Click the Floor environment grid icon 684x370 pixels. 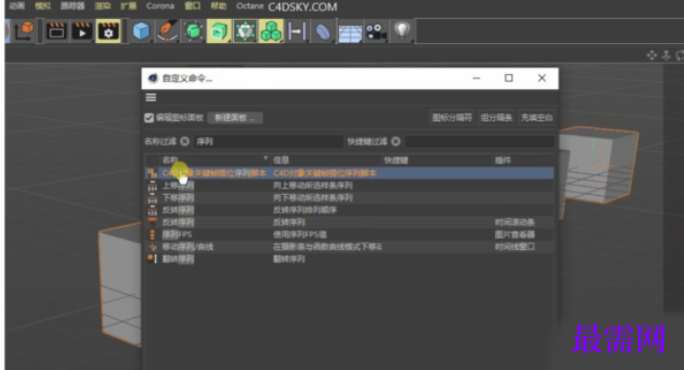[350, 32]
